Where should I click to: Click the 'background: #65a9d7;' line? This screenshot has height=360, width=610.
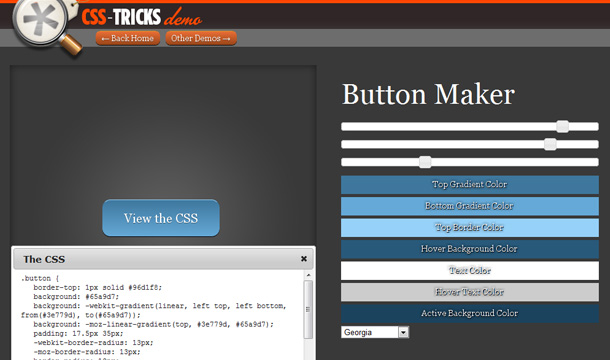76,297
